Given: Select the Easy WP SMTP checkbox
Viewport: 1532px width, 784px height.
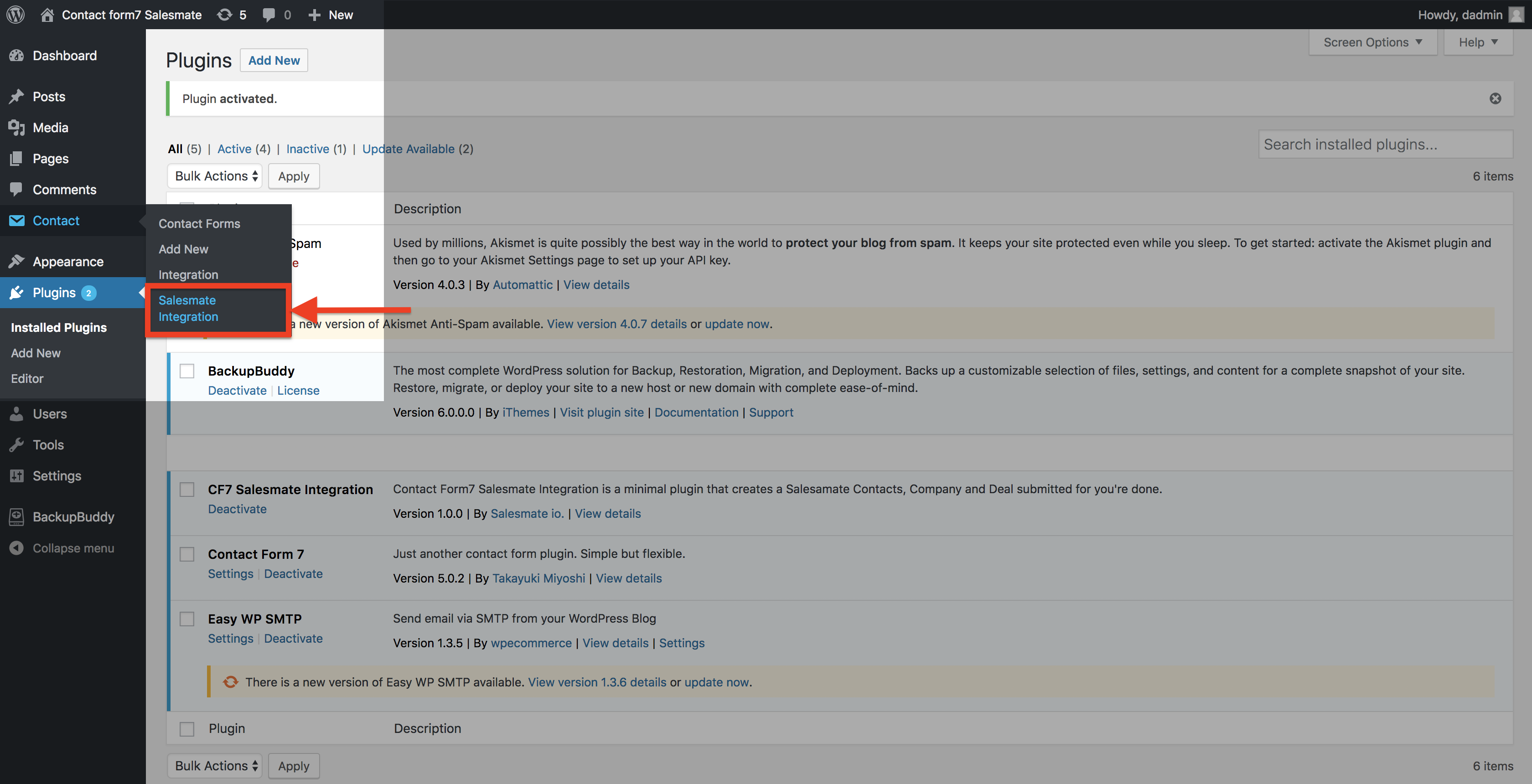Looking at the screenshot, I should pos(187,619).
